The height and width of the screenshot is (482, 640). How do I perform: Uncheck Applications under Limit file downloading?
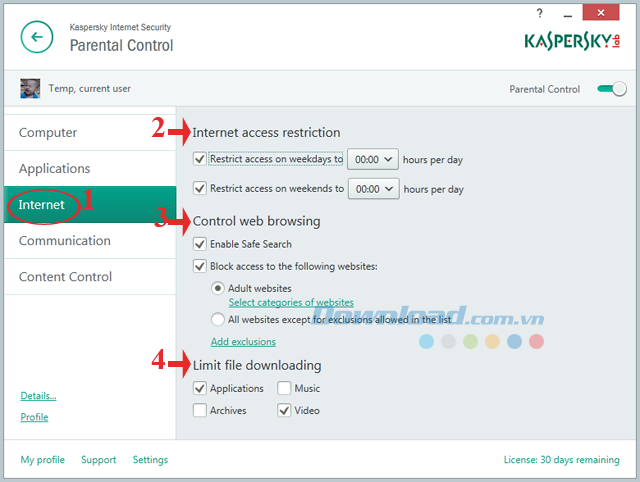[x=200, y=388]
